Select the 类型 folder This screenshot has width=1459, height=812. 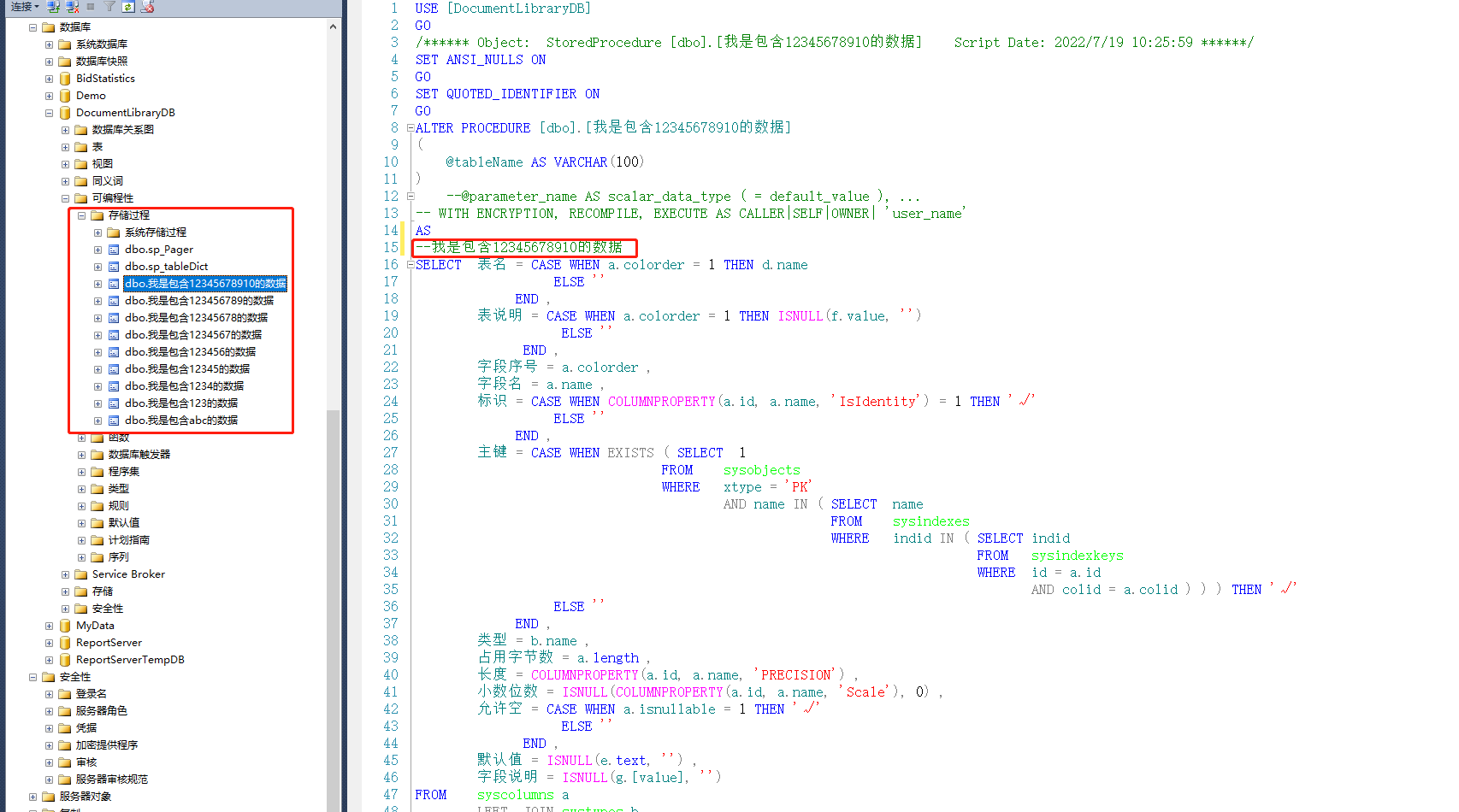[119, 489]
